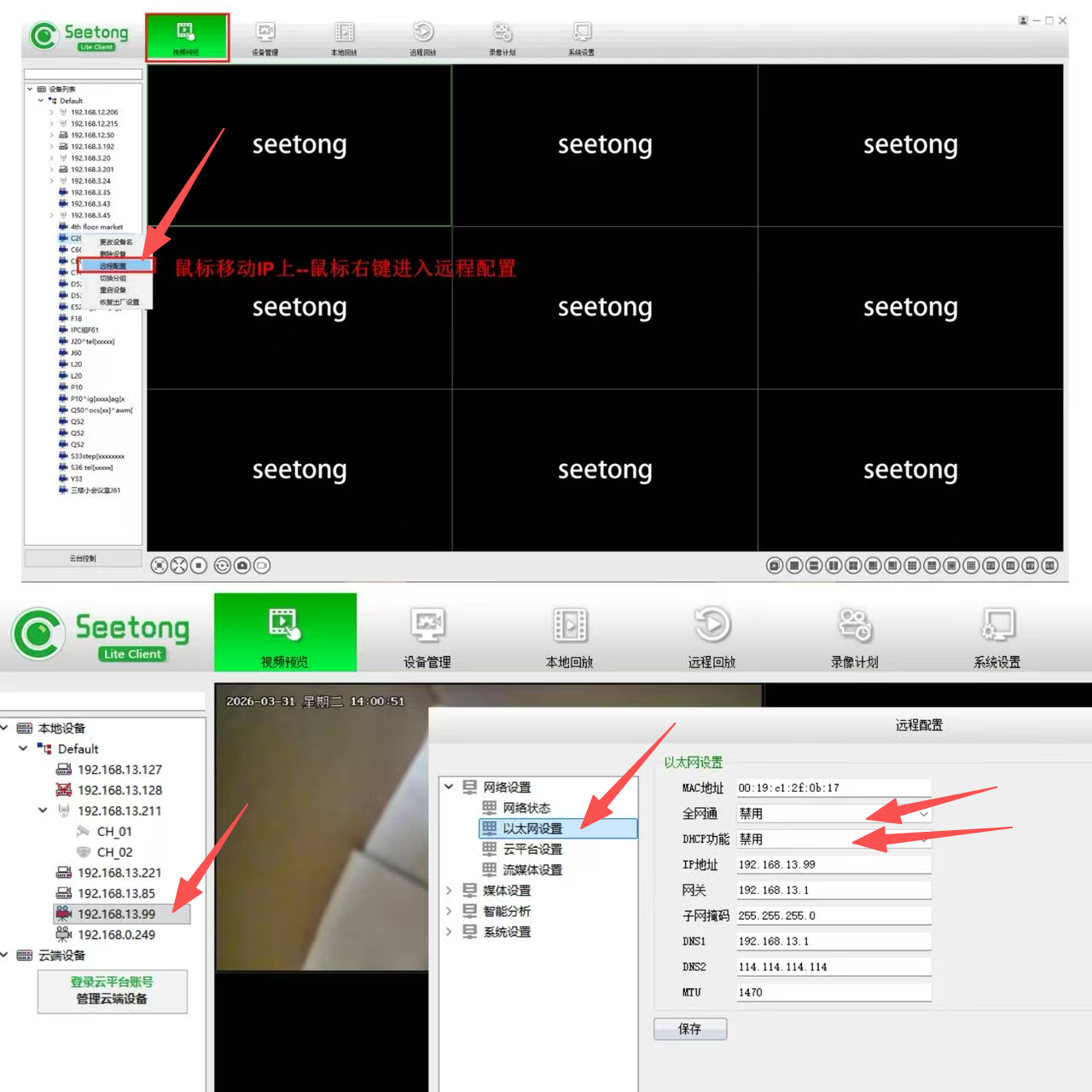Click the 登录云平台账号 link

pyautogui.click(x=112, y=982)
